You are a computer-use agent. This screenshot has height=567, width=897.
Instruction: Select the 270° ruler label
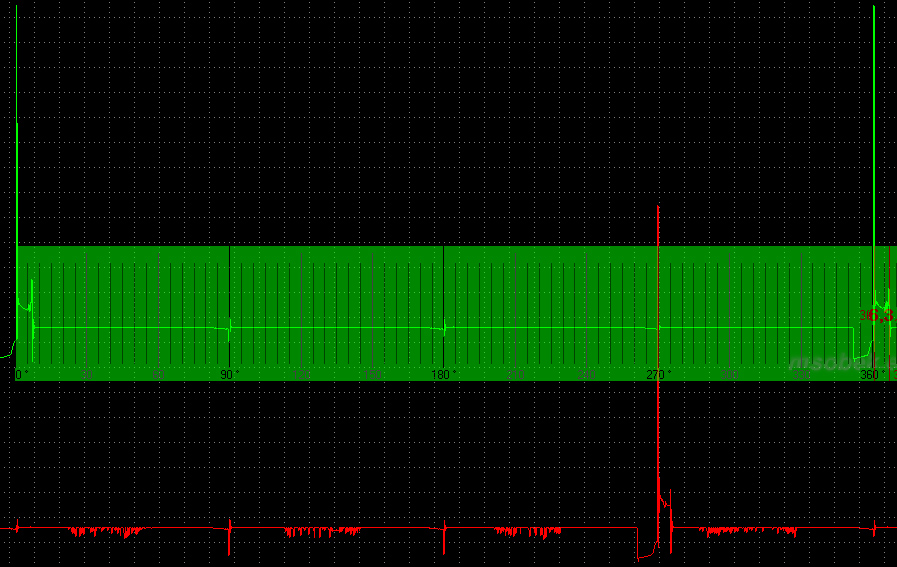click(x=658, y=375)
